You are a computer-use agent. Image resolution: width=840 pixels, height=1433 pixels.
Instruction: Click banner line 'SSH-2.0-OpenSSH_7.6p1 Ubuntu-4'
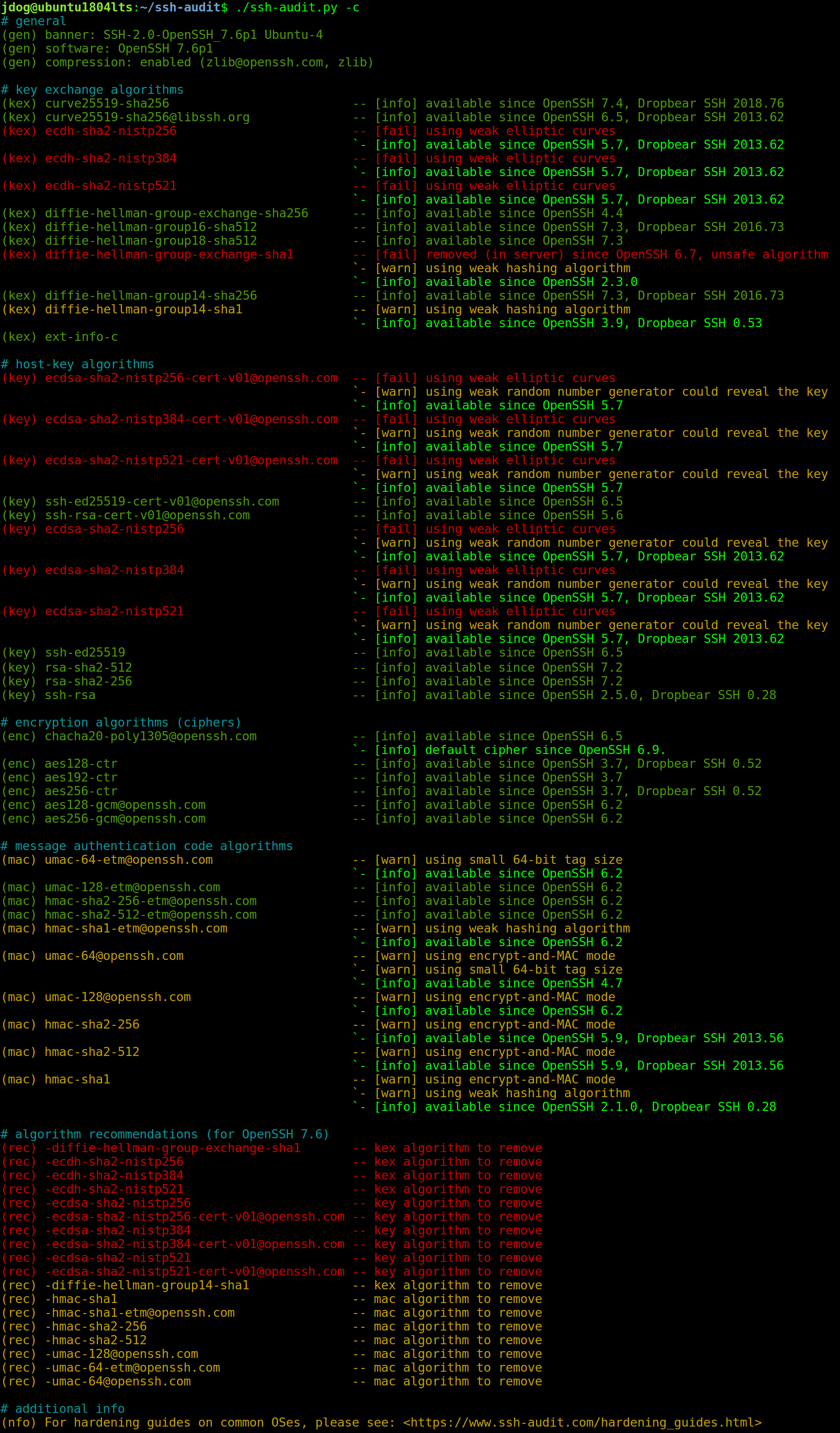coord(213,35)
